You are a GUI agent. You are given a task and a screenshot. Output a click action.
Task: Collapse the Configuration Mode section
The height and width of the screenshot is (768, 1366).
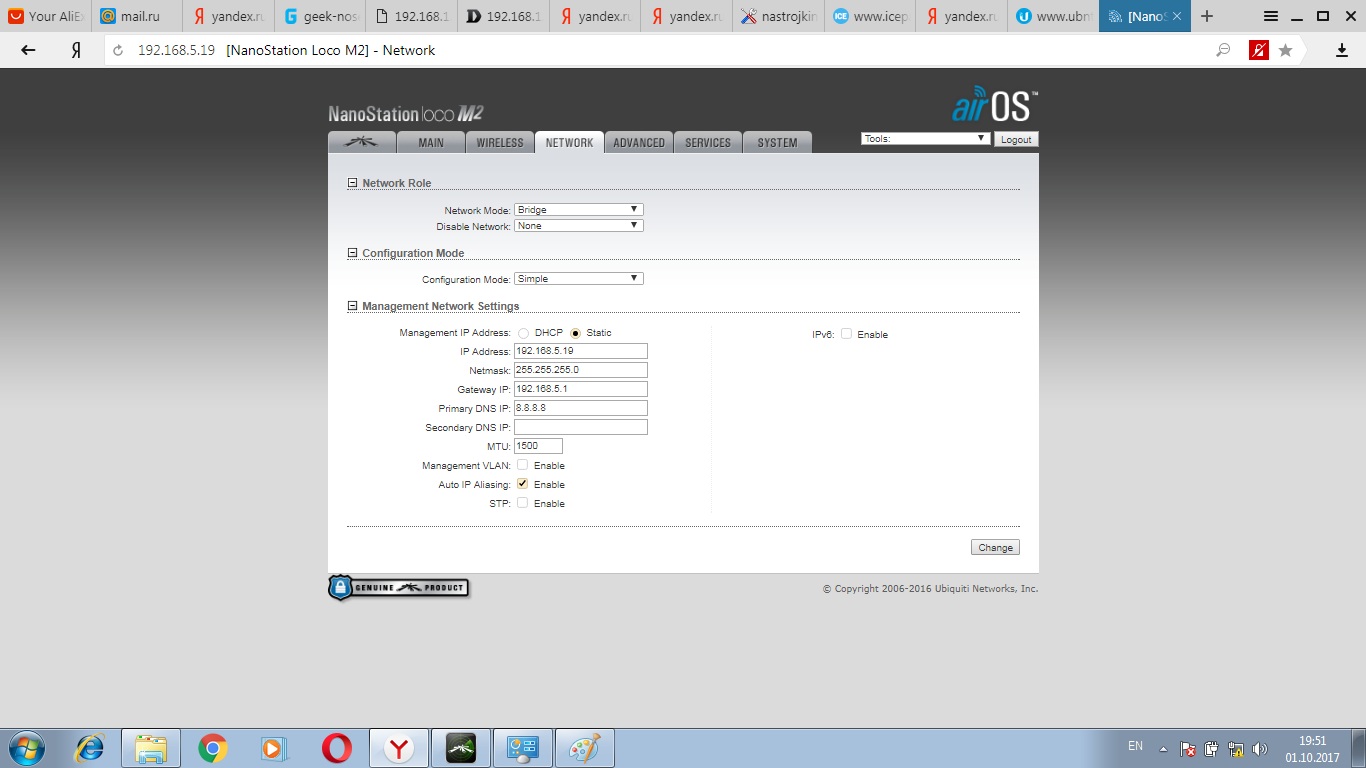[352, 253]
